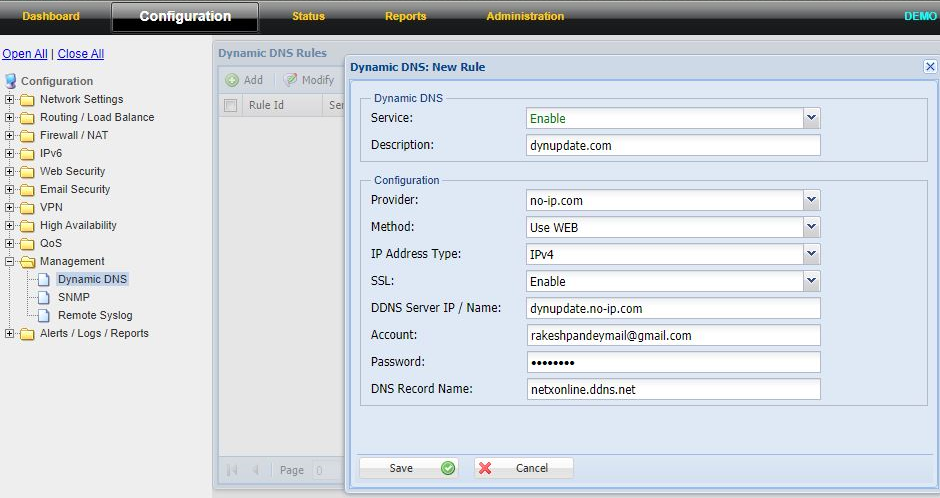Close the New Rule dialog

point(930,66)
